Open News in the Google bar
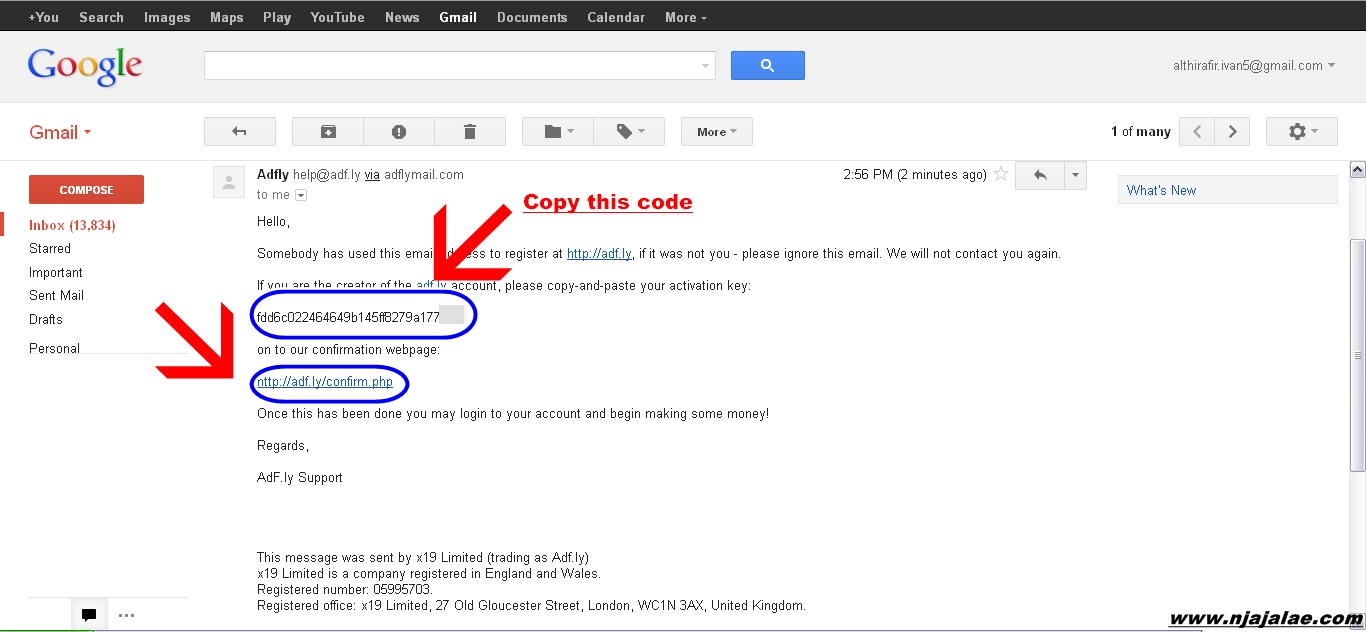The height and width of the screenshot is (632, 1366). click(x=402, y=17)
